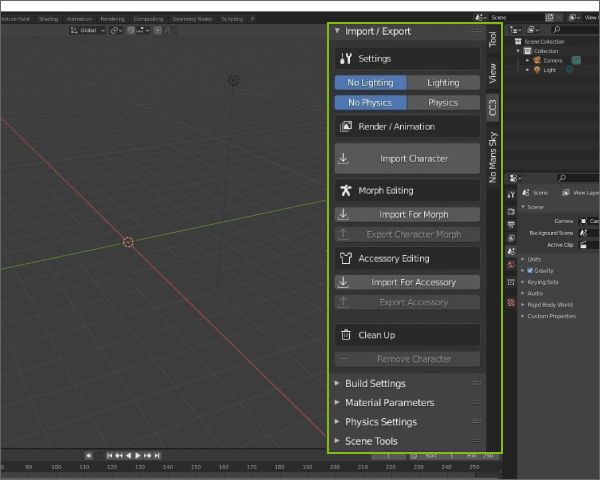
Task: Click the Import For Morph button
Action: [407, 214]
